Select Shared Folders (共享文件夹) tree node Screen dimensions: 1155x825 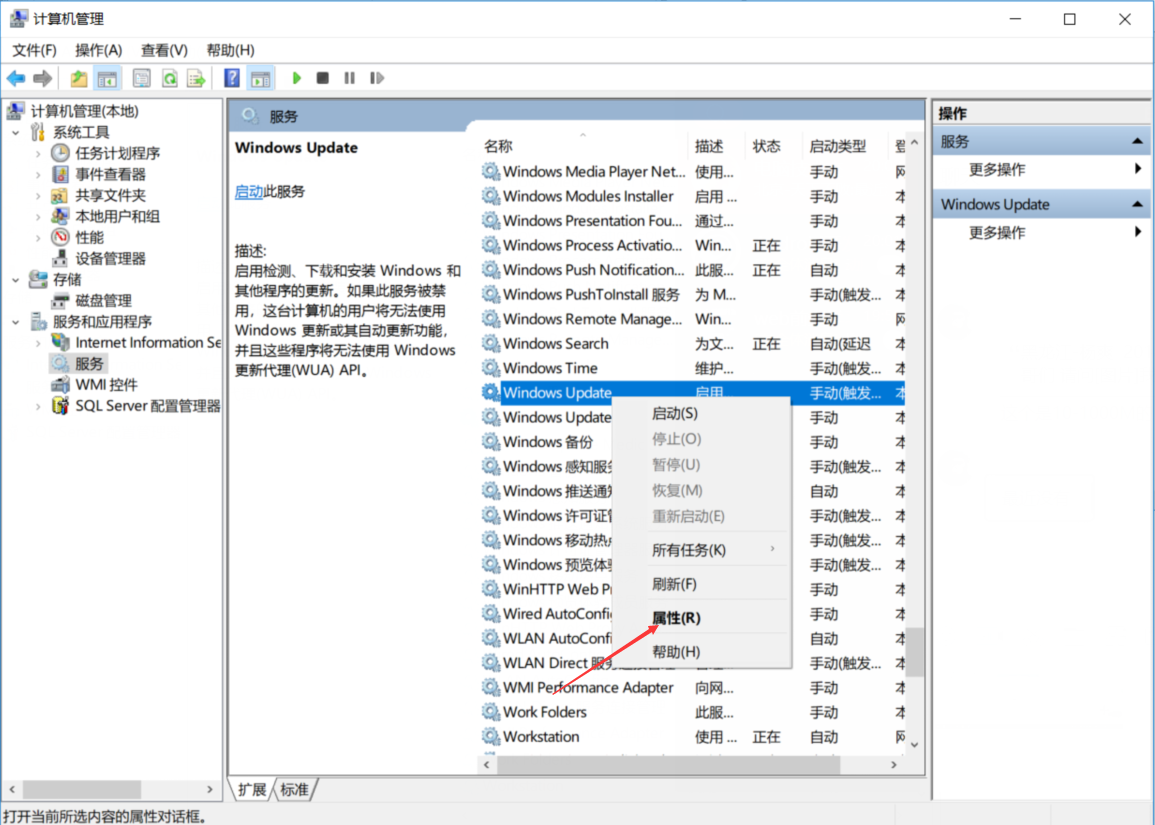(x=110, y=195)
